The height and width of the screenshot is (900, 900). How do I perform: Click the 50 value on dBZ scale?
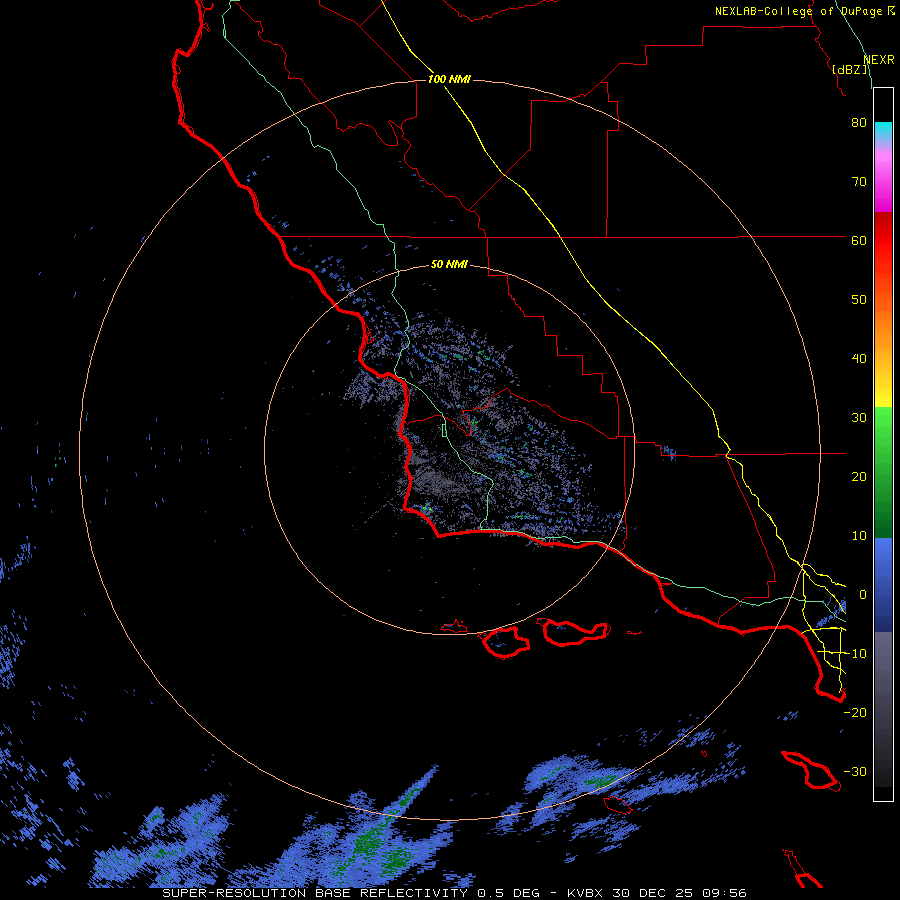[859, 300]
